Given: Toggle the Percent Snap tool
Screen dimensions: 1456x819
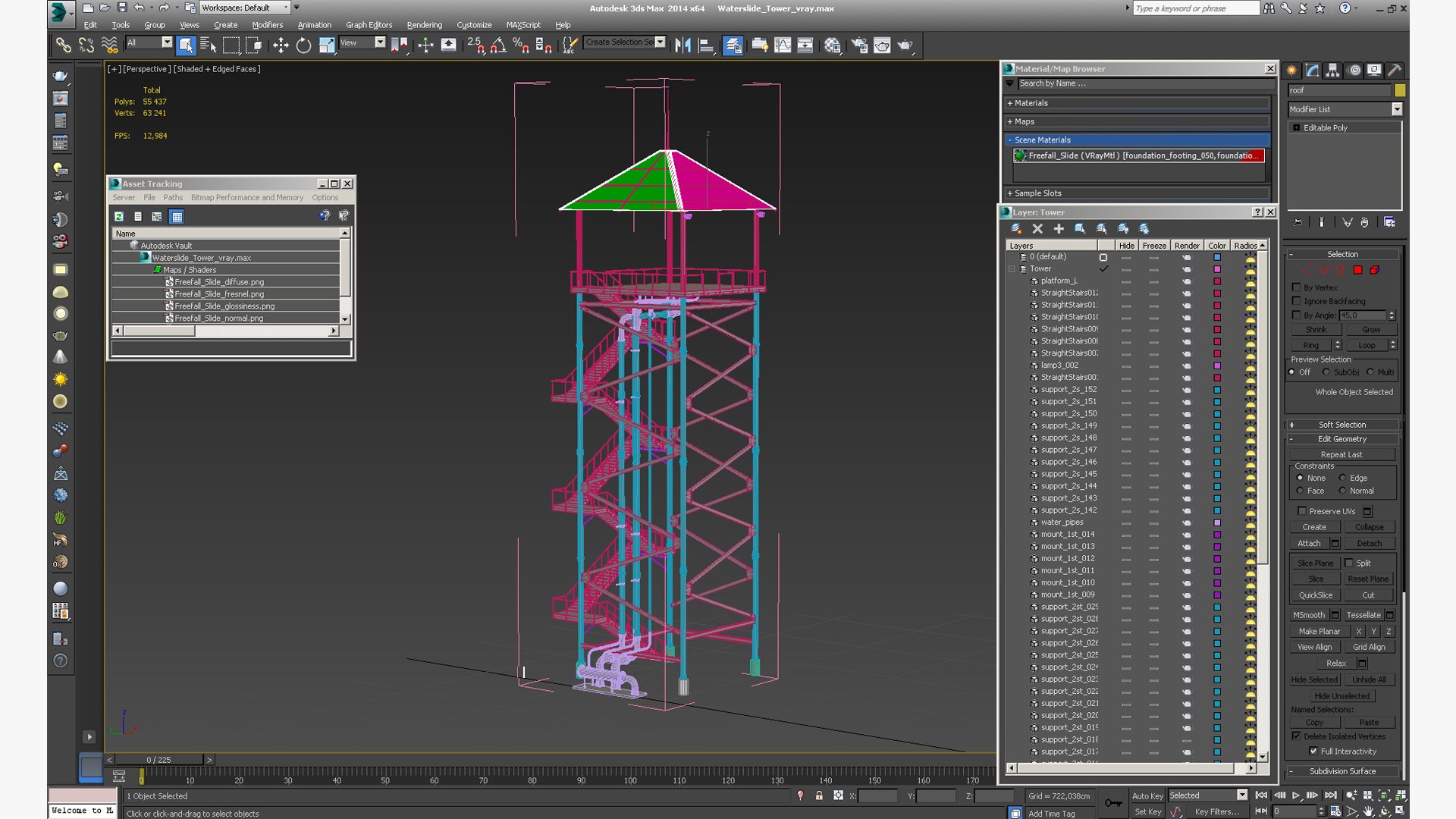Looking at the screenshot, I should click(x=521, y=45).
